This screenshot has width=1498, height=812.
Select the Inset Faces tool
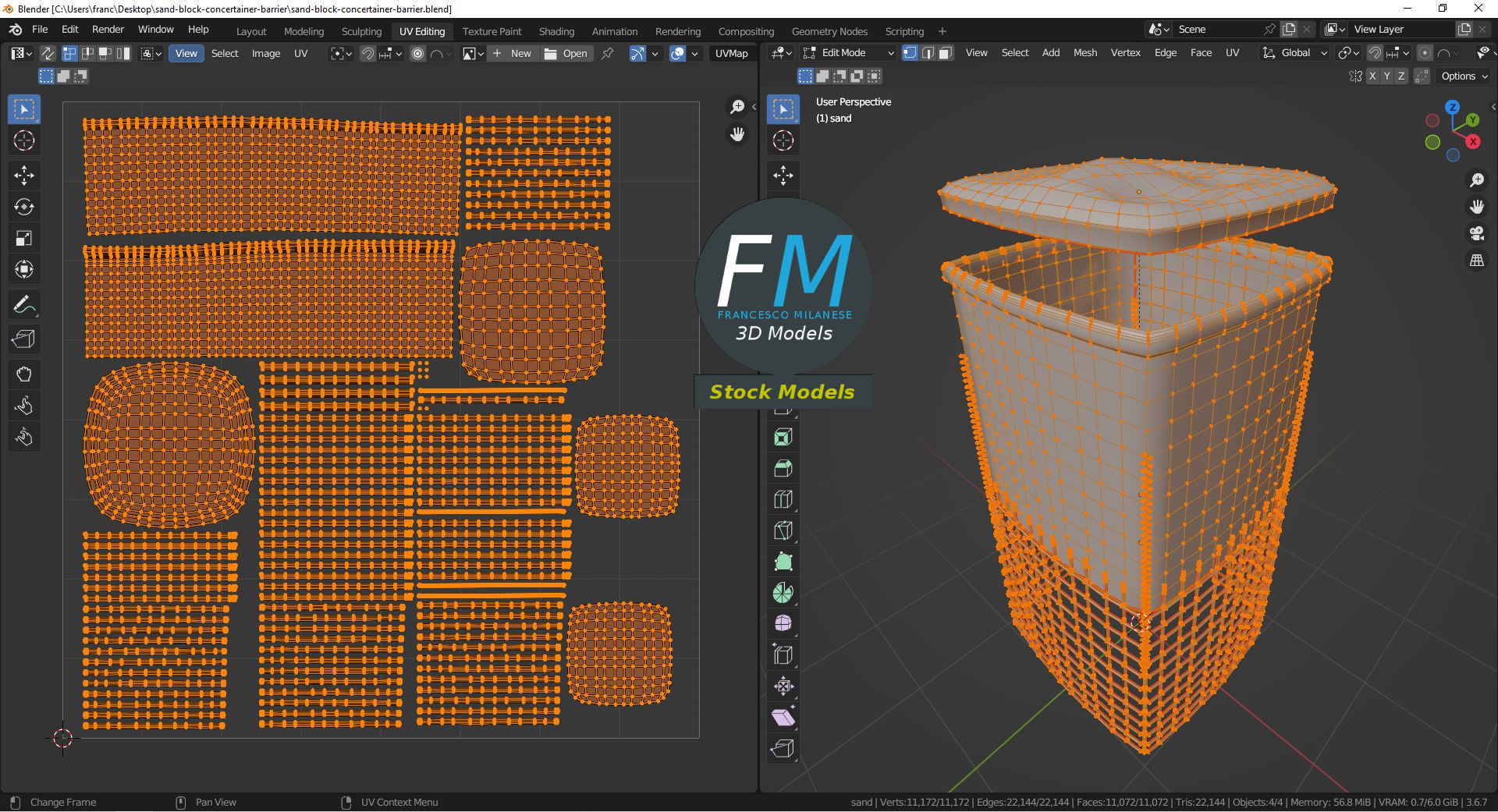click(x=783, y=438)
